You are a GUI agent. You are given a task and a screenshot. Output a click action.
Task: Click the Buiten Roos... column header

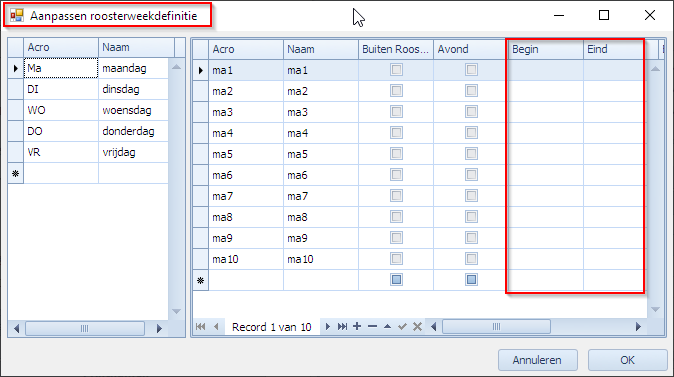click(395, 49)
